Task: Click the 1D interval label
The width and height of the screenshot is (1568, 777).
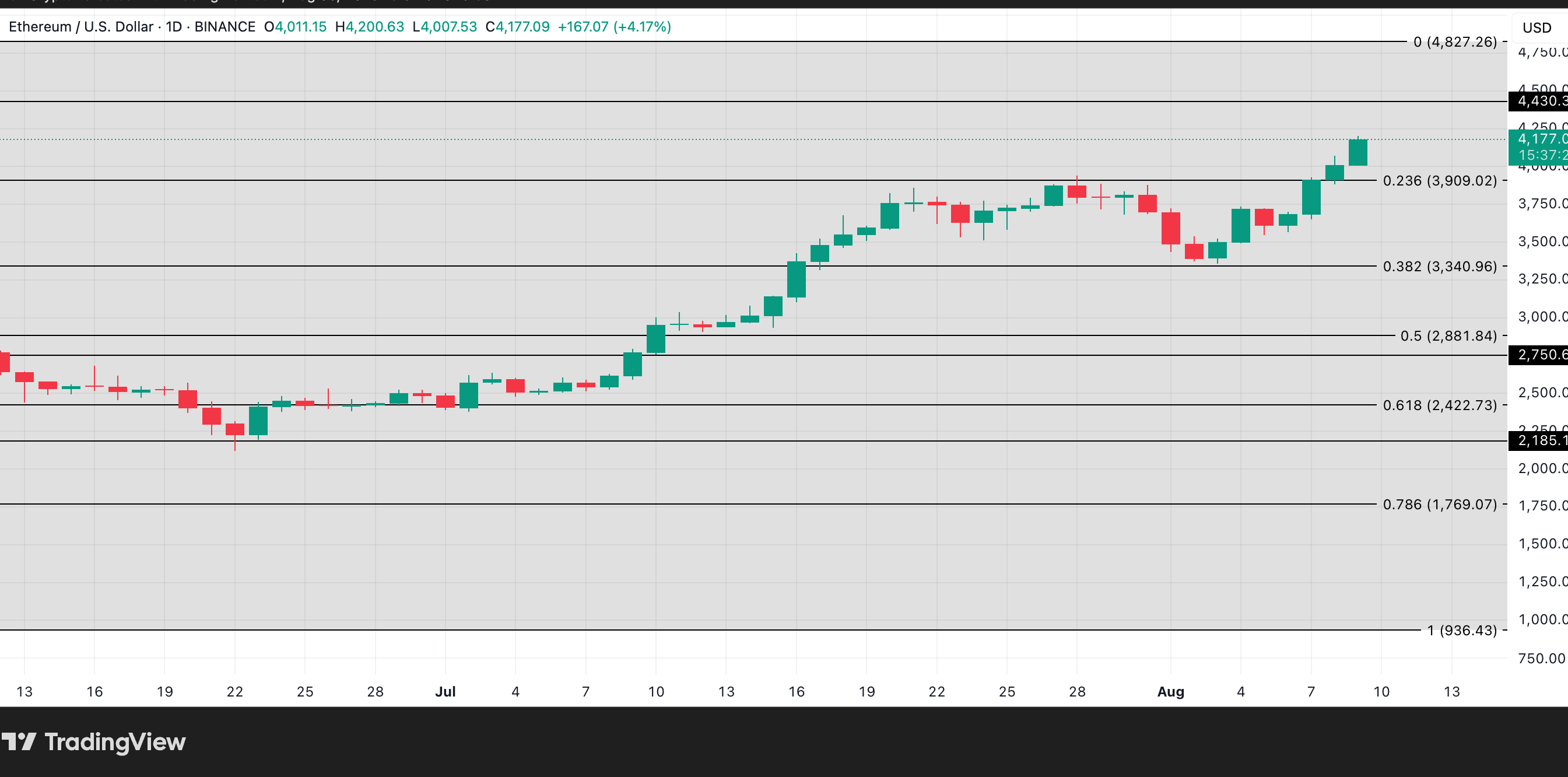Action: [x=174, y=27]
